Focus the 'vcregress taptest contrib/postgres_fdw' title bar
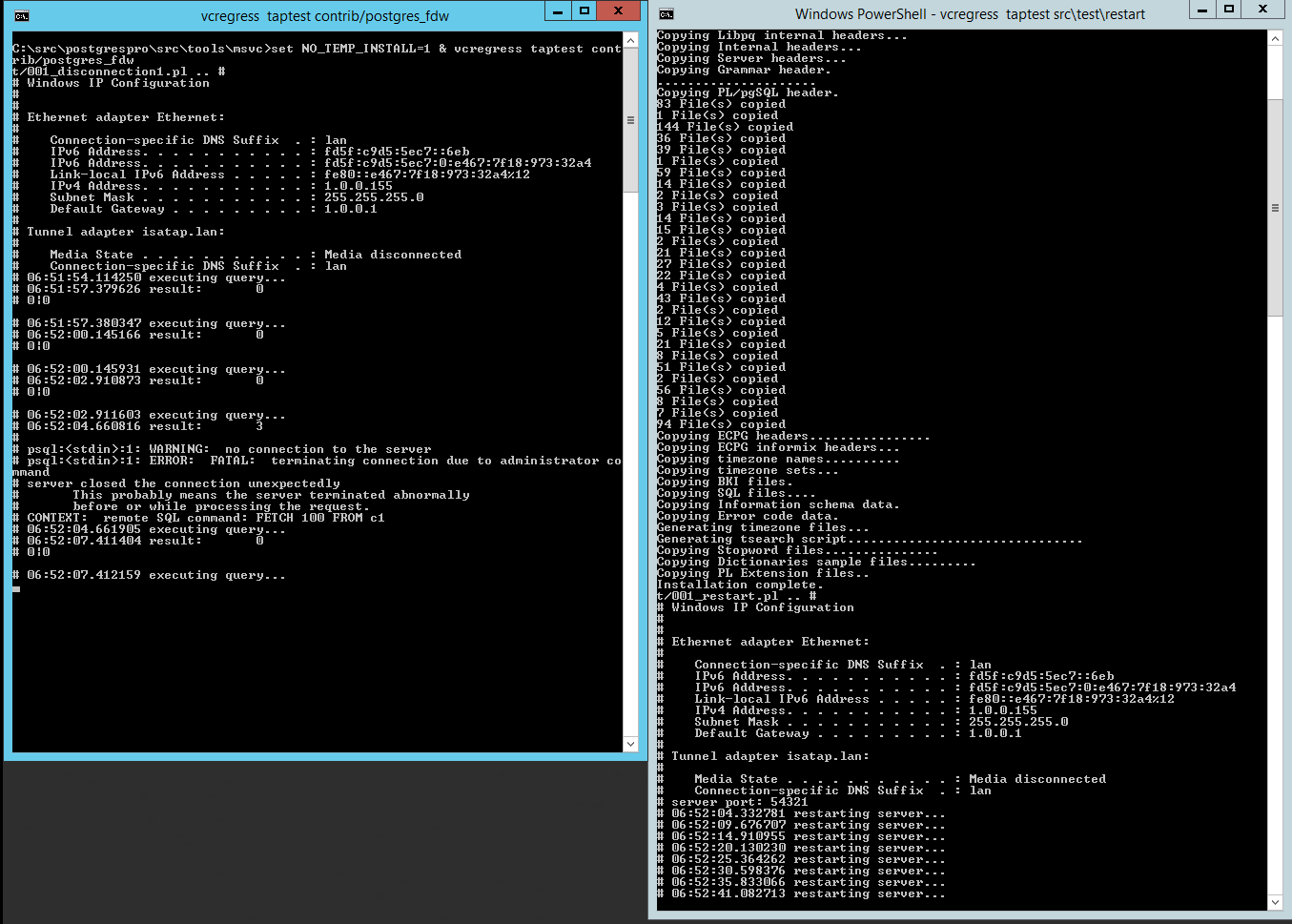This screenshot has height=924, width=1292. pyautogui.click(x=324, y=16)
